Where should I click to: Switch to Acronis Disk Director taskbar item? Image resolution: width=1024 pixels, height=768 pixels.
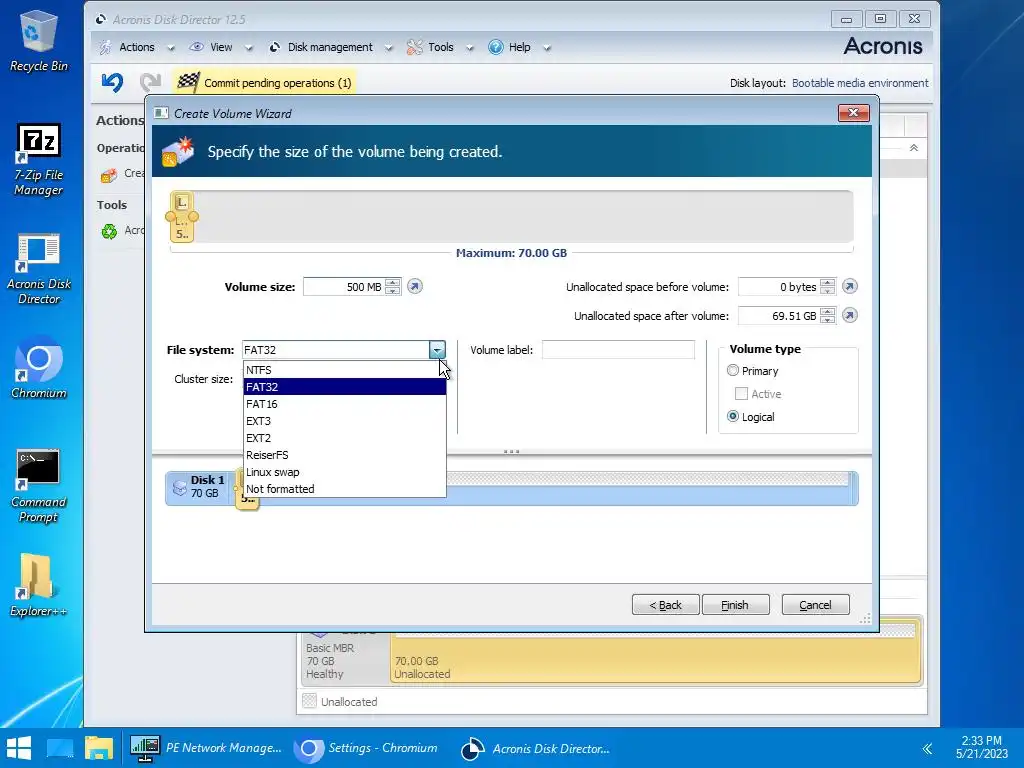click(536, 748)
